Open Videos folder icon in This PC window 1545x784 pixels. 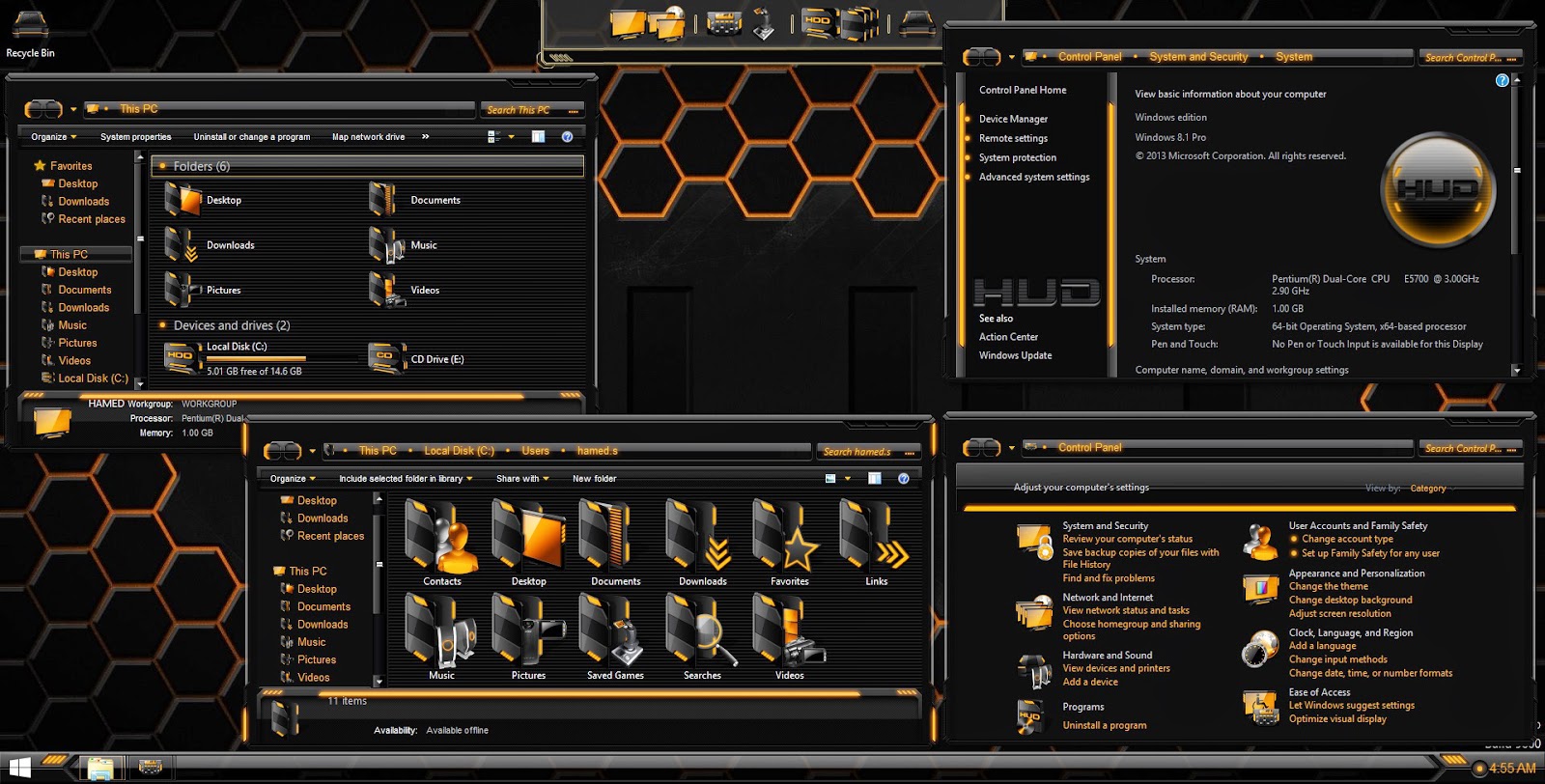386,290
